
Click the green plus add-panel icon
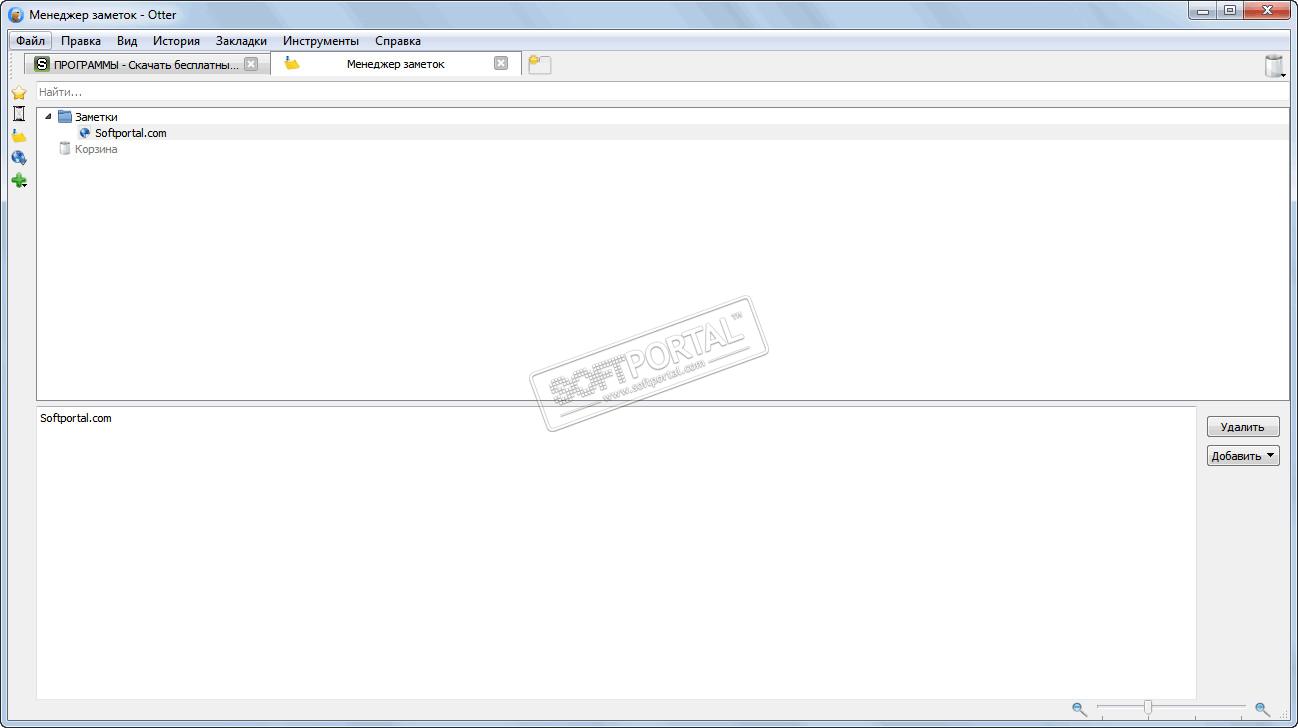tap(18, 181)
